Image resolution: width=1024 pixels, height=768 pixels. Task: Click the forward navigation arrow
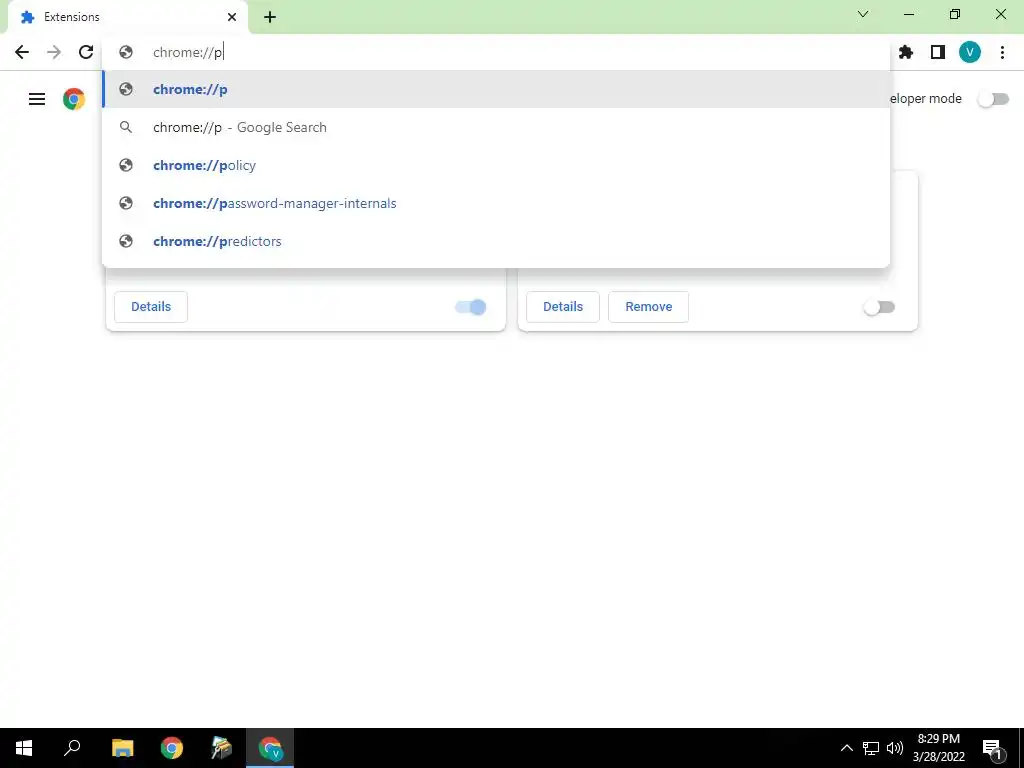pyautogui.click(x=54, y=52)
